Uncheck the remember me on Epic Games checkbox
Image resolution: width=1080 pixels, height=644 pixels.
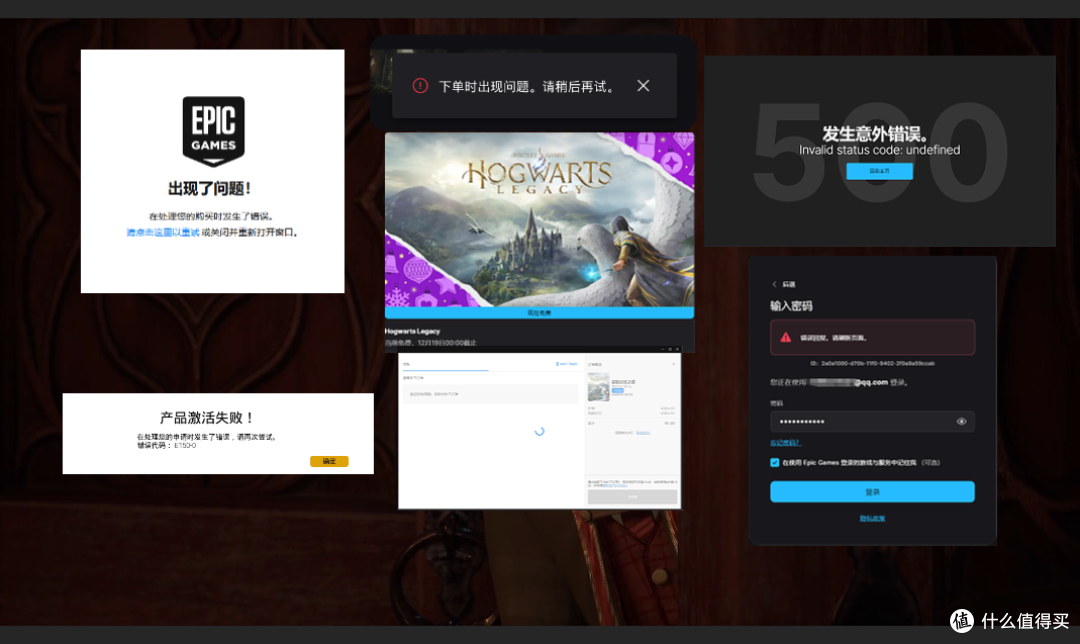coord(775,463)
